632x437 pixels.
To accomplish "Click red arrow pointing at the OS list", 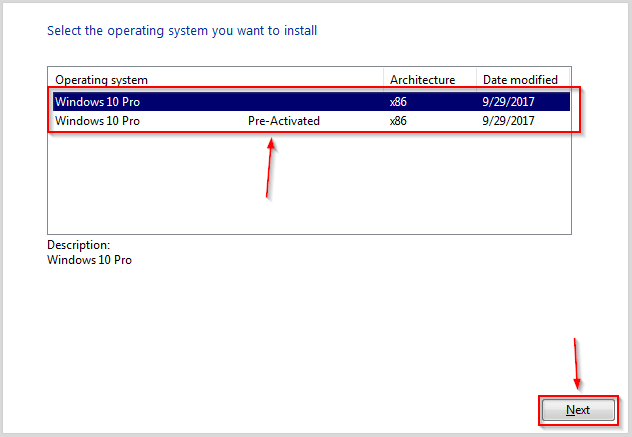I will [x=270, y=168].
